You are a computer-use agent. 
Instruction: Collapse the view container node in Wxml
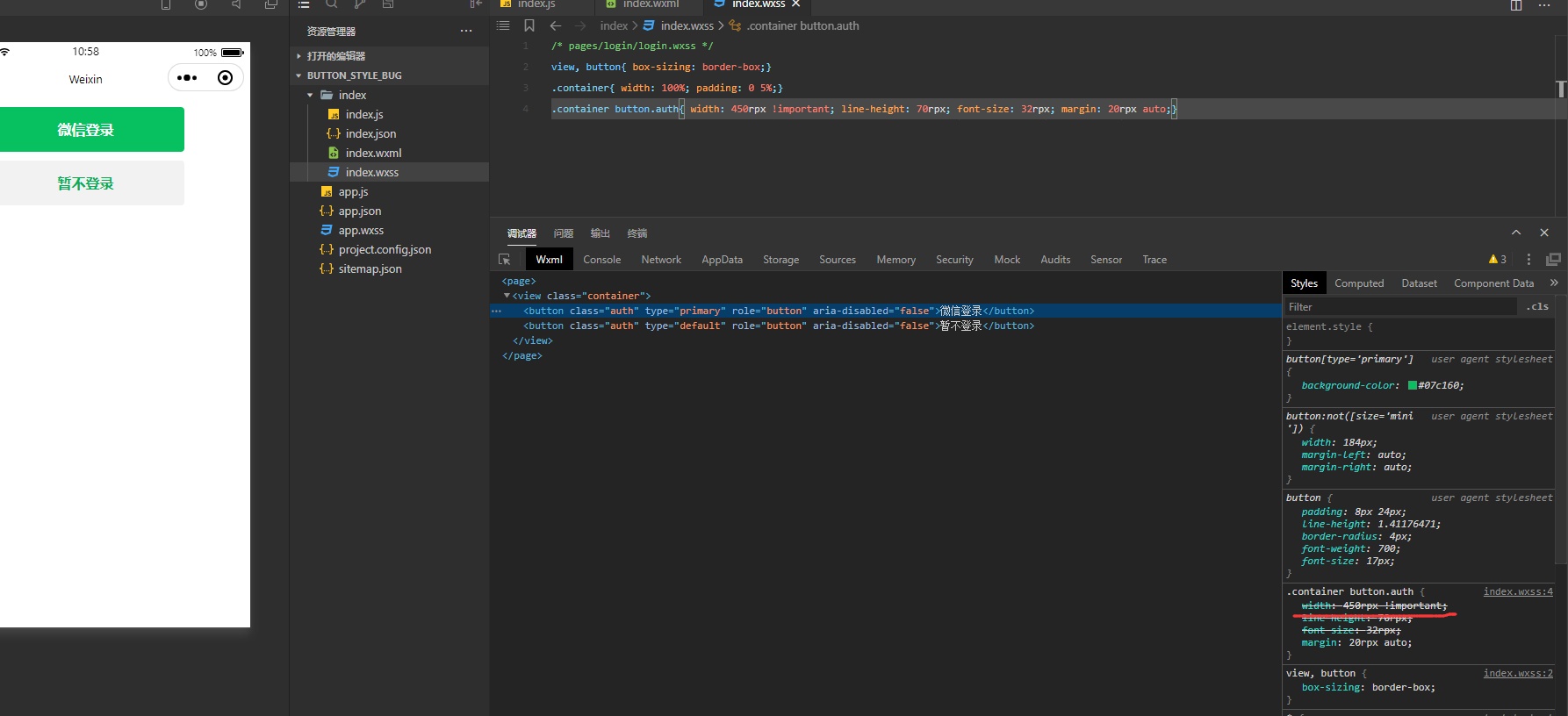tap(507, 296)
